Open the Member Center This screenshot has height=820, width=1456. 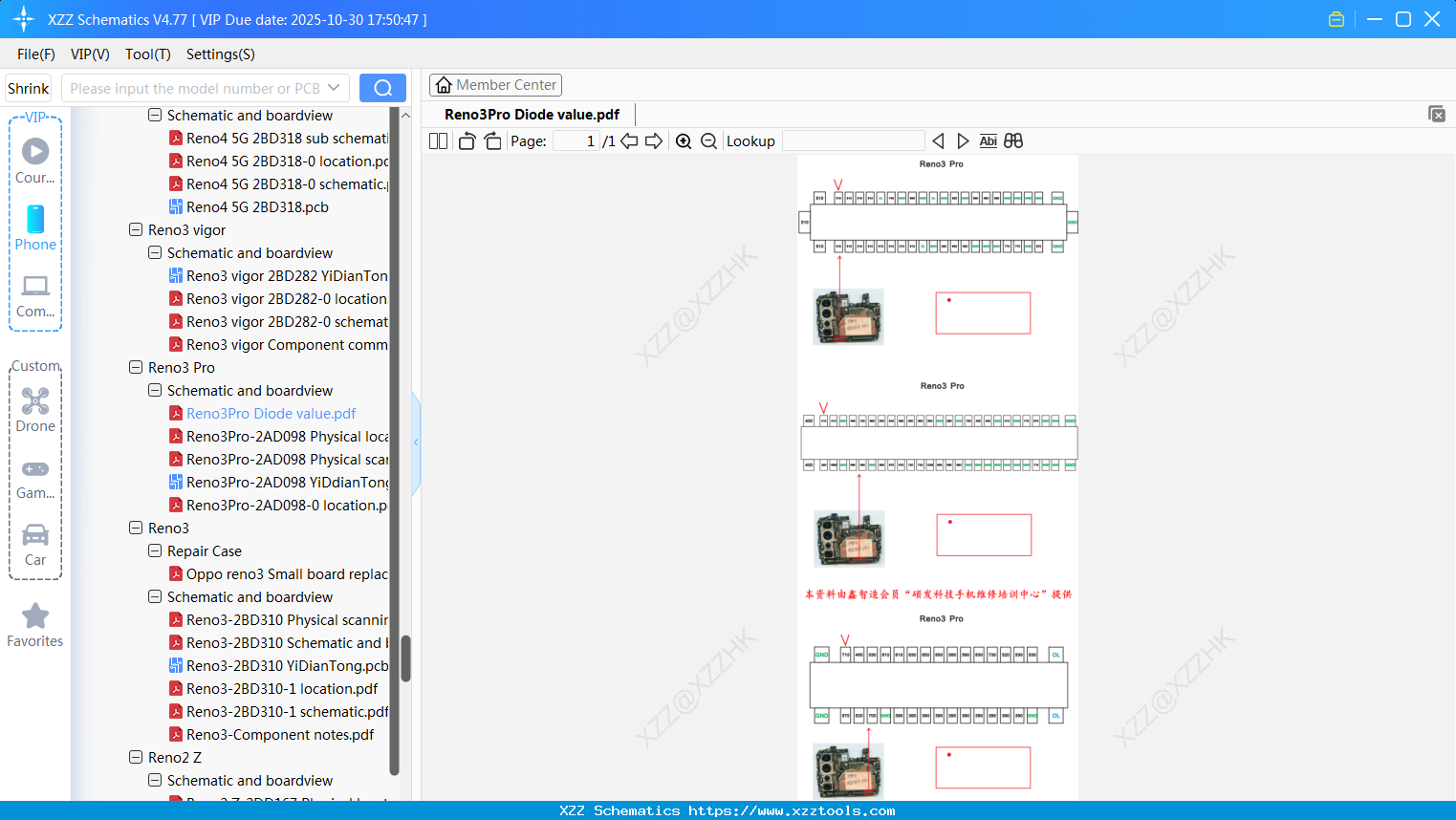point(495,85)
